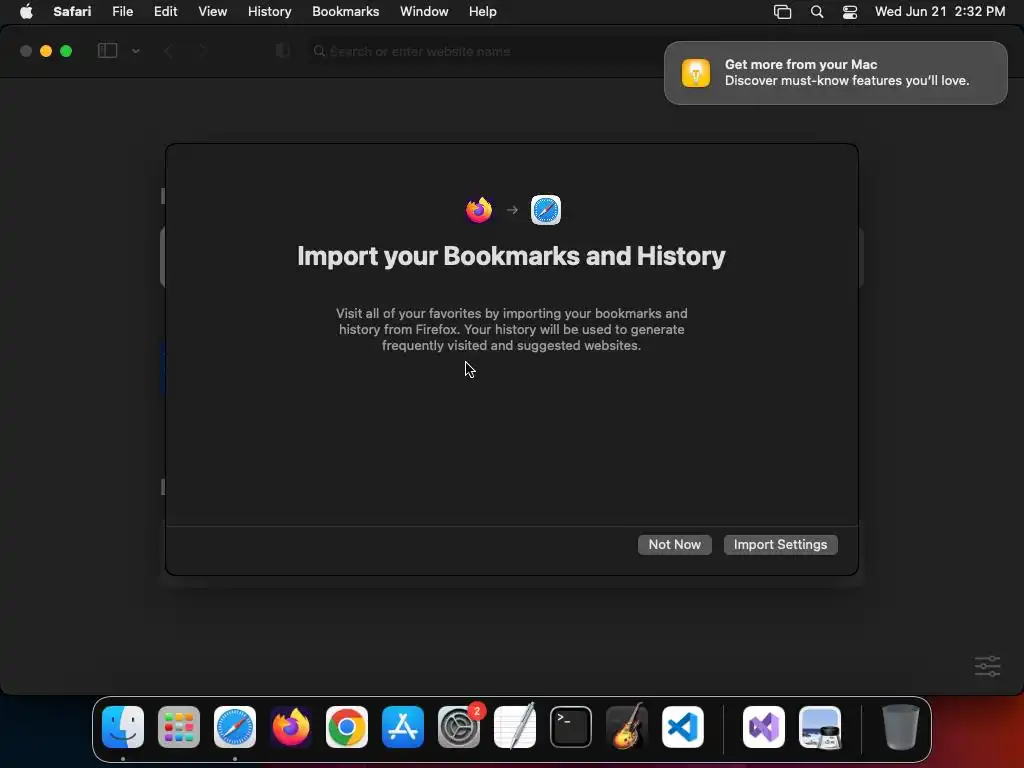The image size is (1024, 768).
Task: Open Visual Studio Code from the Dock
Action: (x=683, y=727)
